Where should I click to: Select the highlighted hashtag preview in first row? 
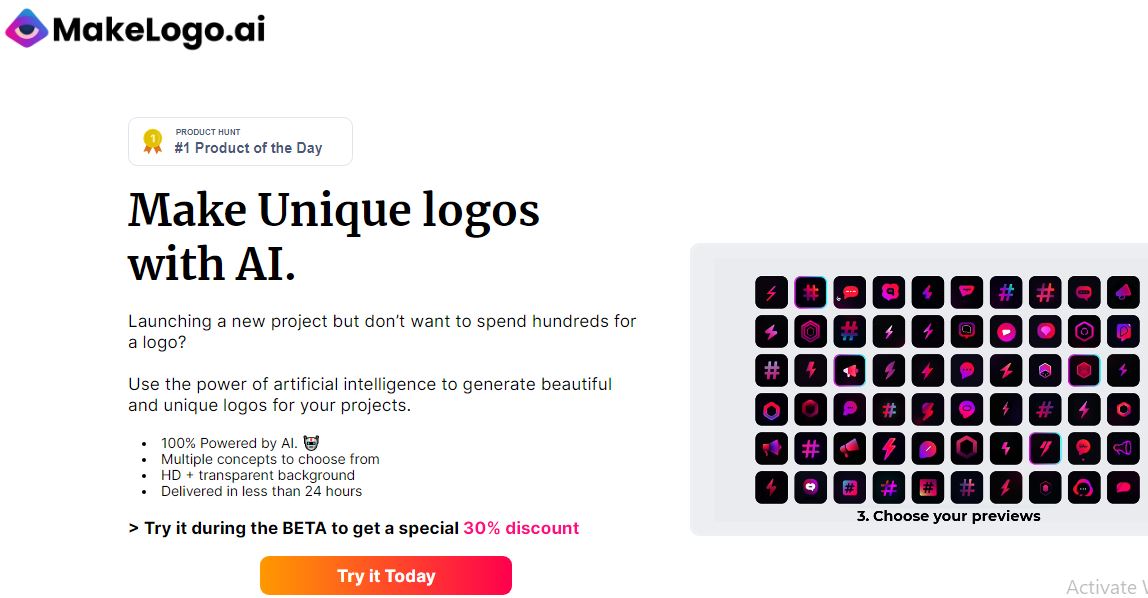point(811,293)
